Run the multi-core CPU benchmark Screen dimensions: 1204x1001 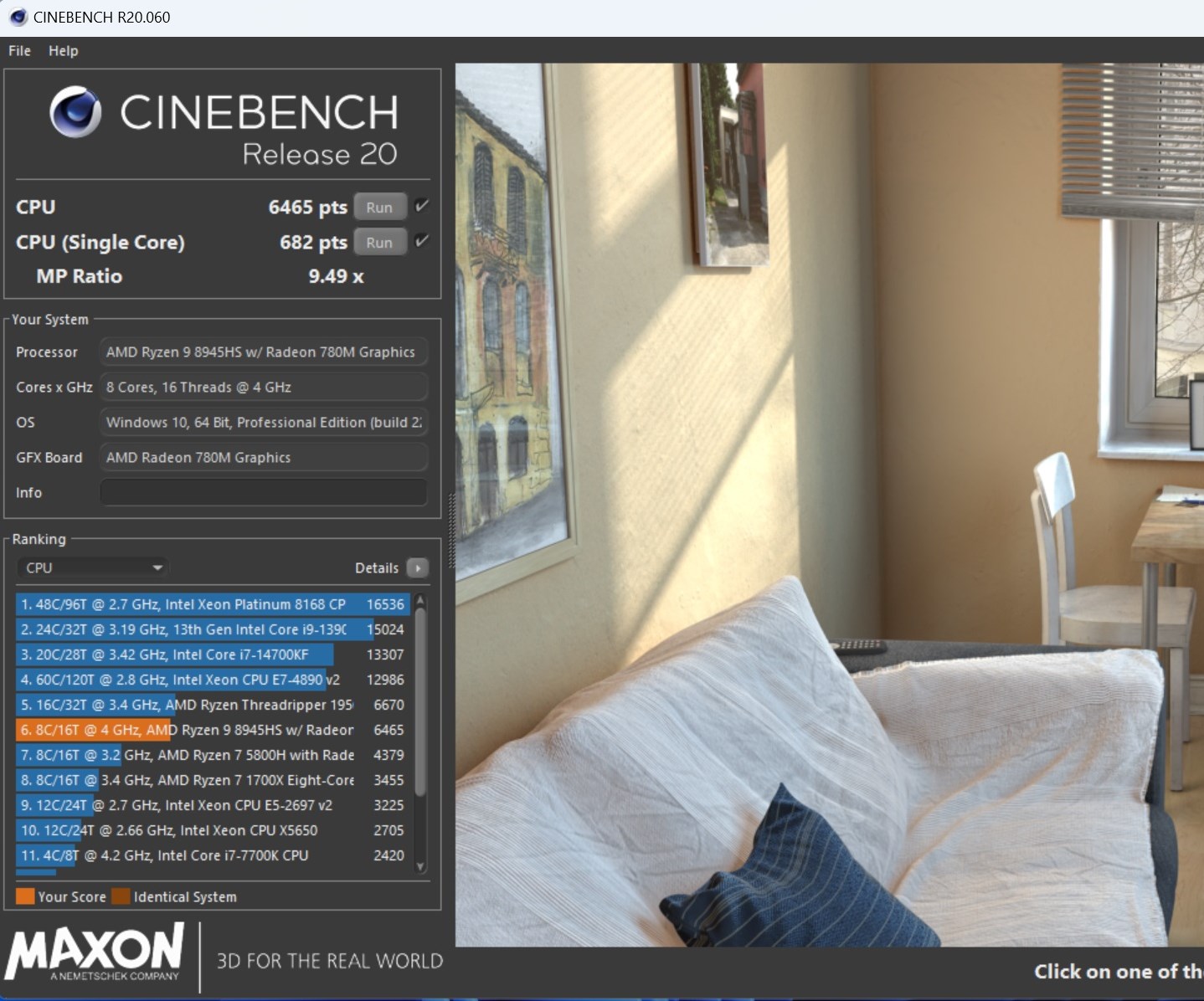(x=379, y=207)
